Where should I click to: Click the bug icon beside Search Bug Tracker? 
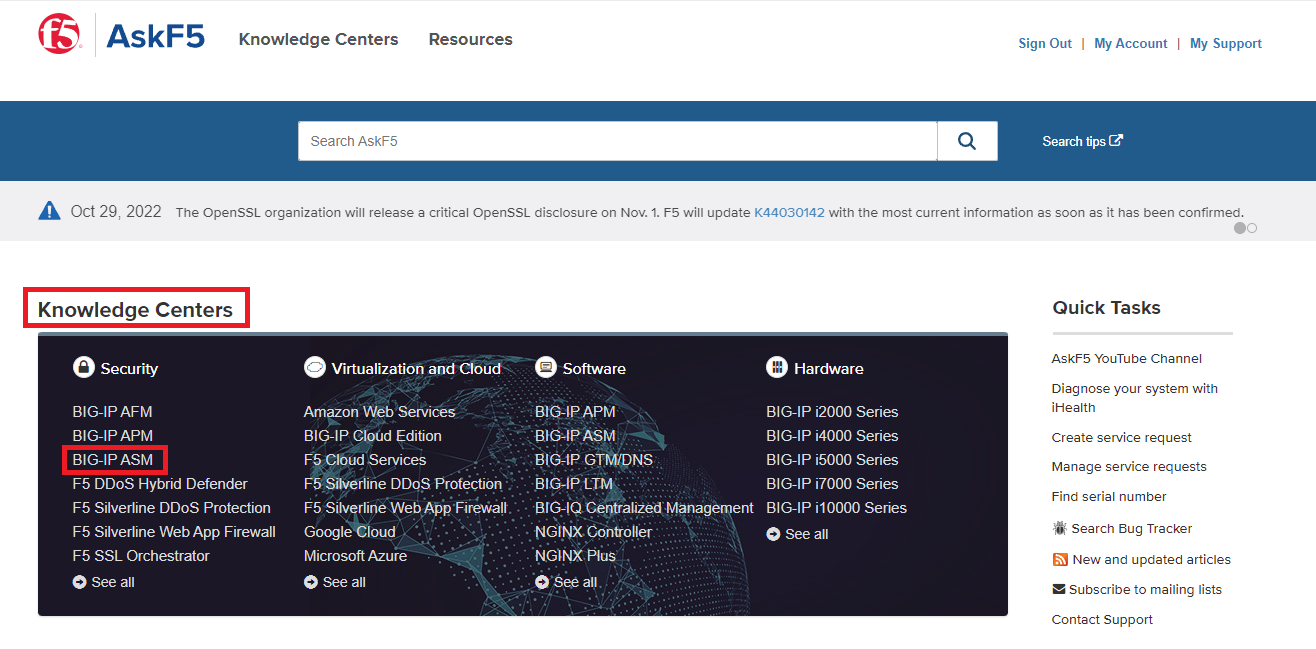coord(1060,528)
